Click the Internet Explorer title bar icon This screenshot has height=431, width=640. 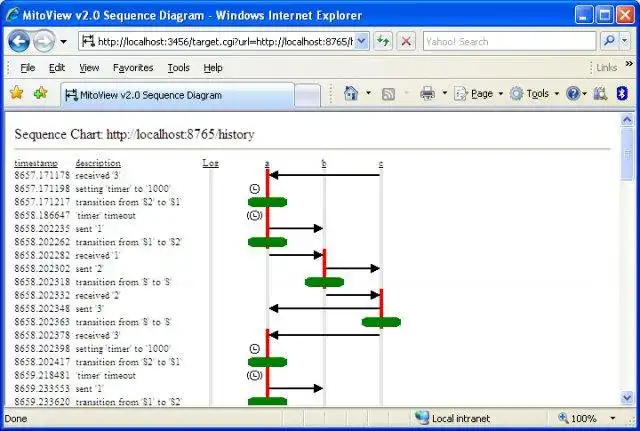[12, 15]
